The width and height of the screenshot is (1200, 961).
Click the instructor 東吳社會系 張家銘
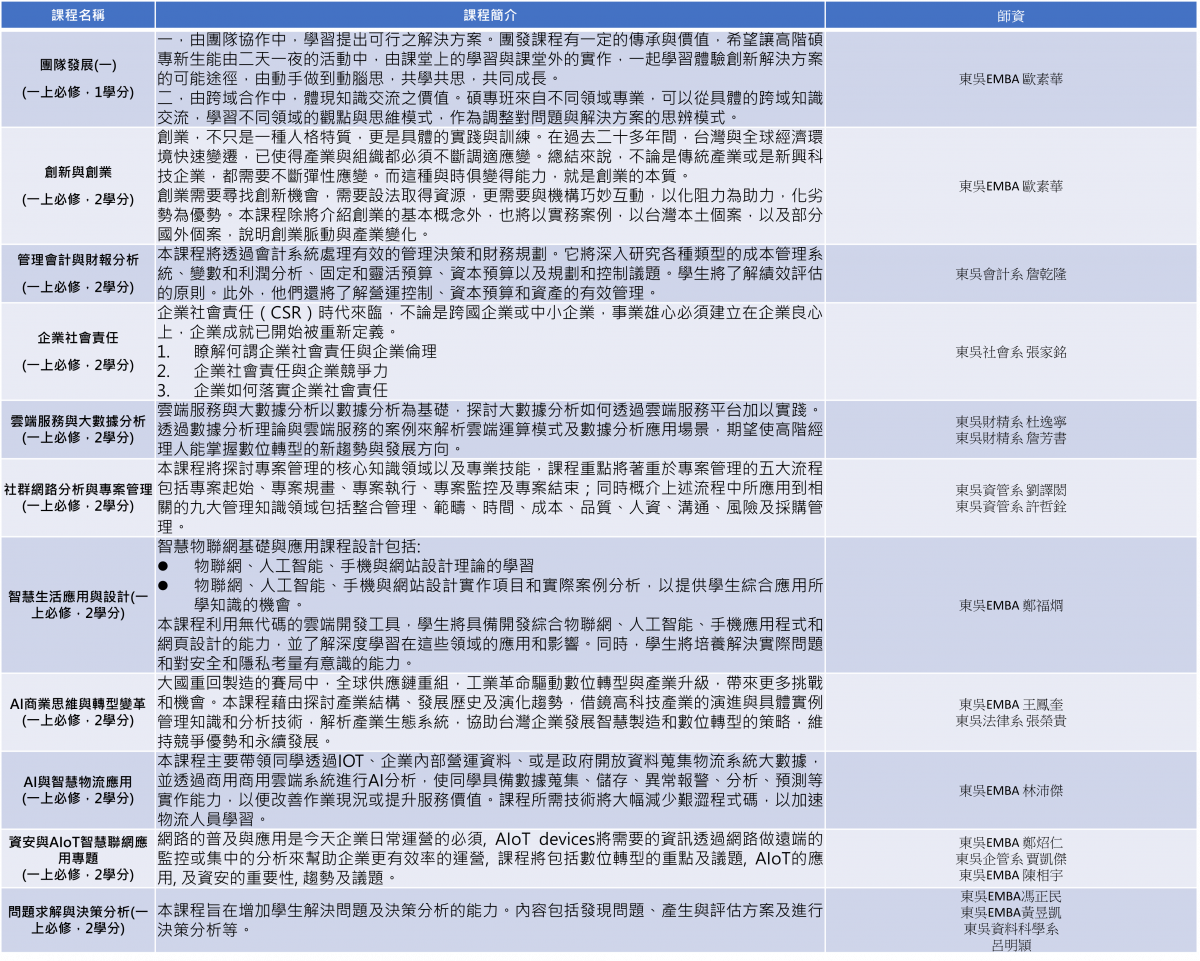[x=1011, y=352]
